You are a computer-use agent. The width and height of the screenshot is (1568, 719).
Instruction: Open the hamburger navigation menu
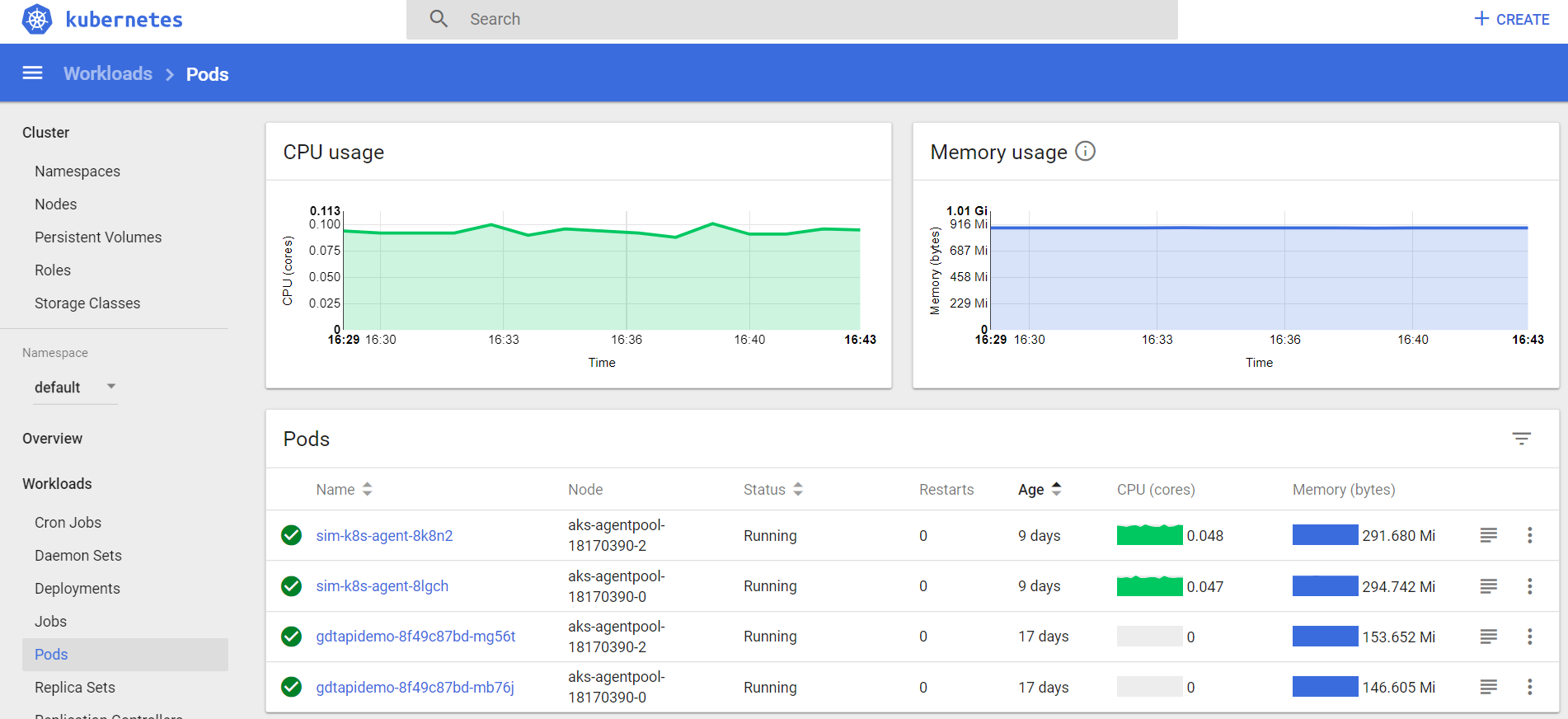tap(32, 73)
